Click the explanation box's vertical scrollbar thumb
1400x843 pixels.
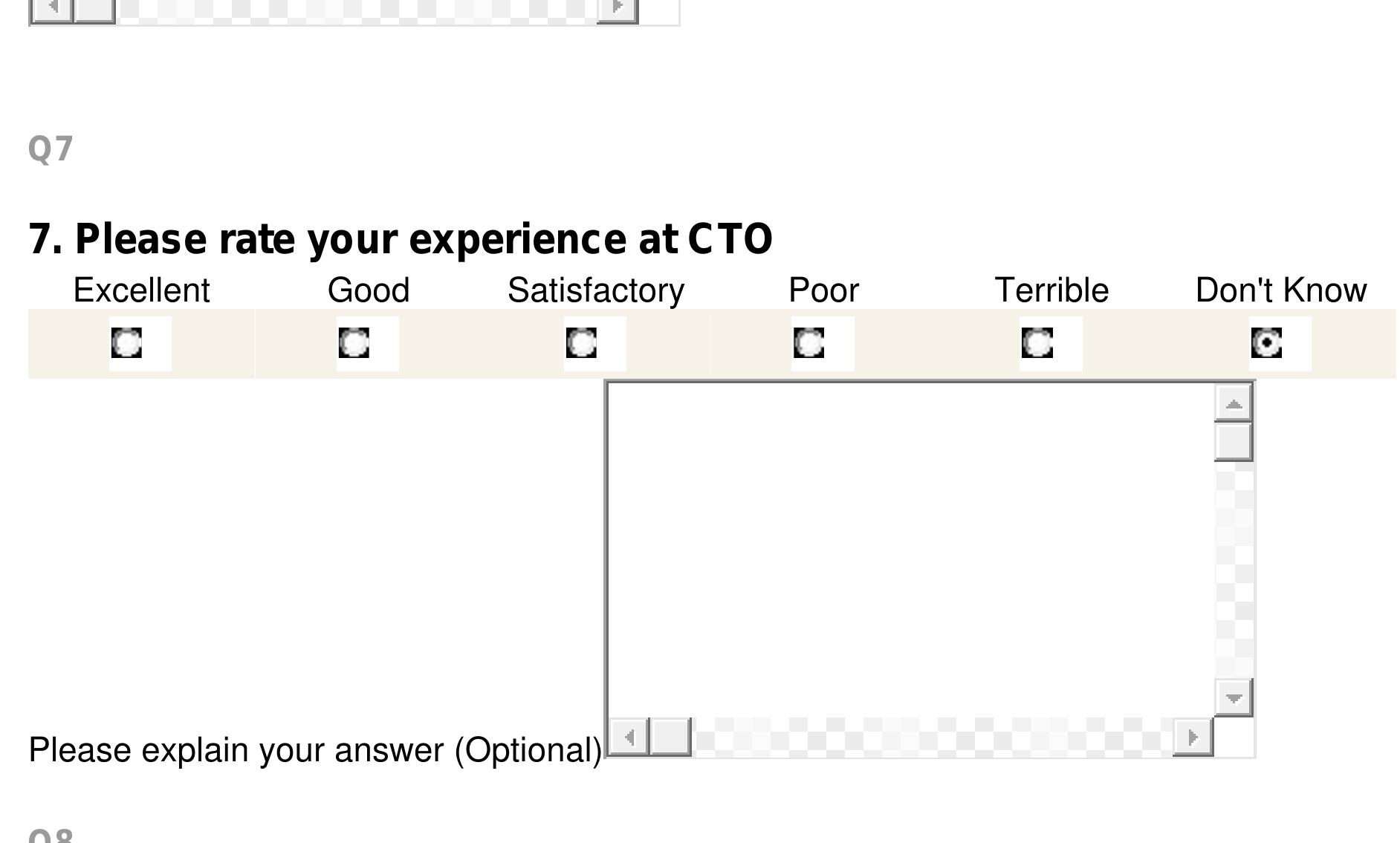pyautogui.click(x=1234, y=441)
